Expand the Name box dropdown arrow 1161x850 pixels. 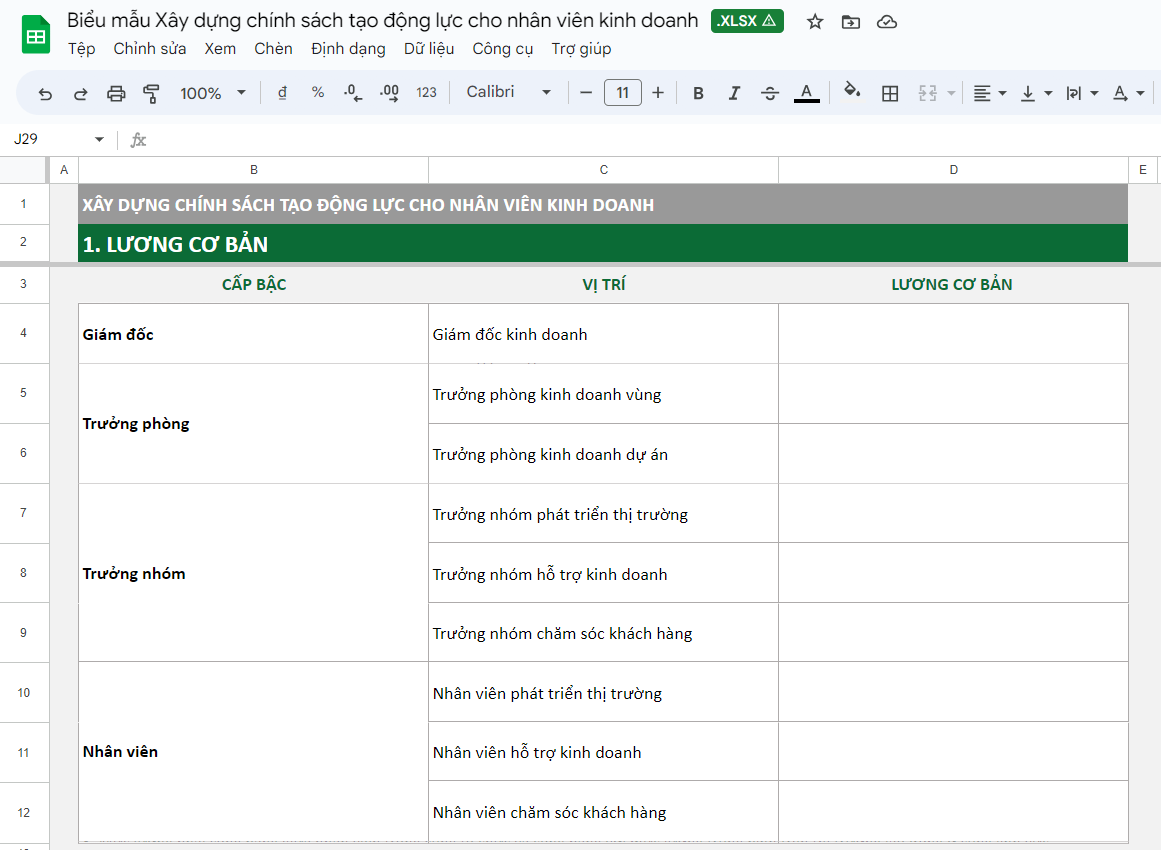pos(99,139)
